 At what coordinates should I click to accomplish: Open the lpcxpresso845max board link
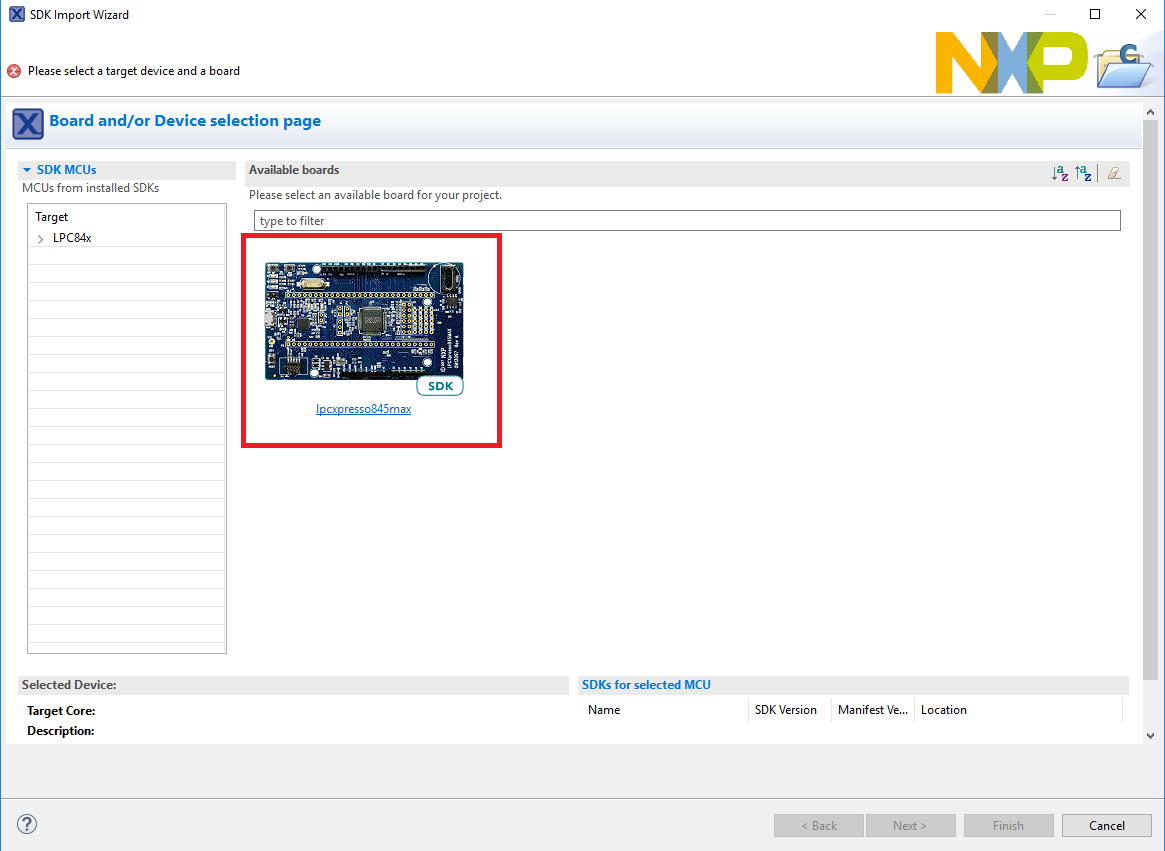tap(363, 409)
